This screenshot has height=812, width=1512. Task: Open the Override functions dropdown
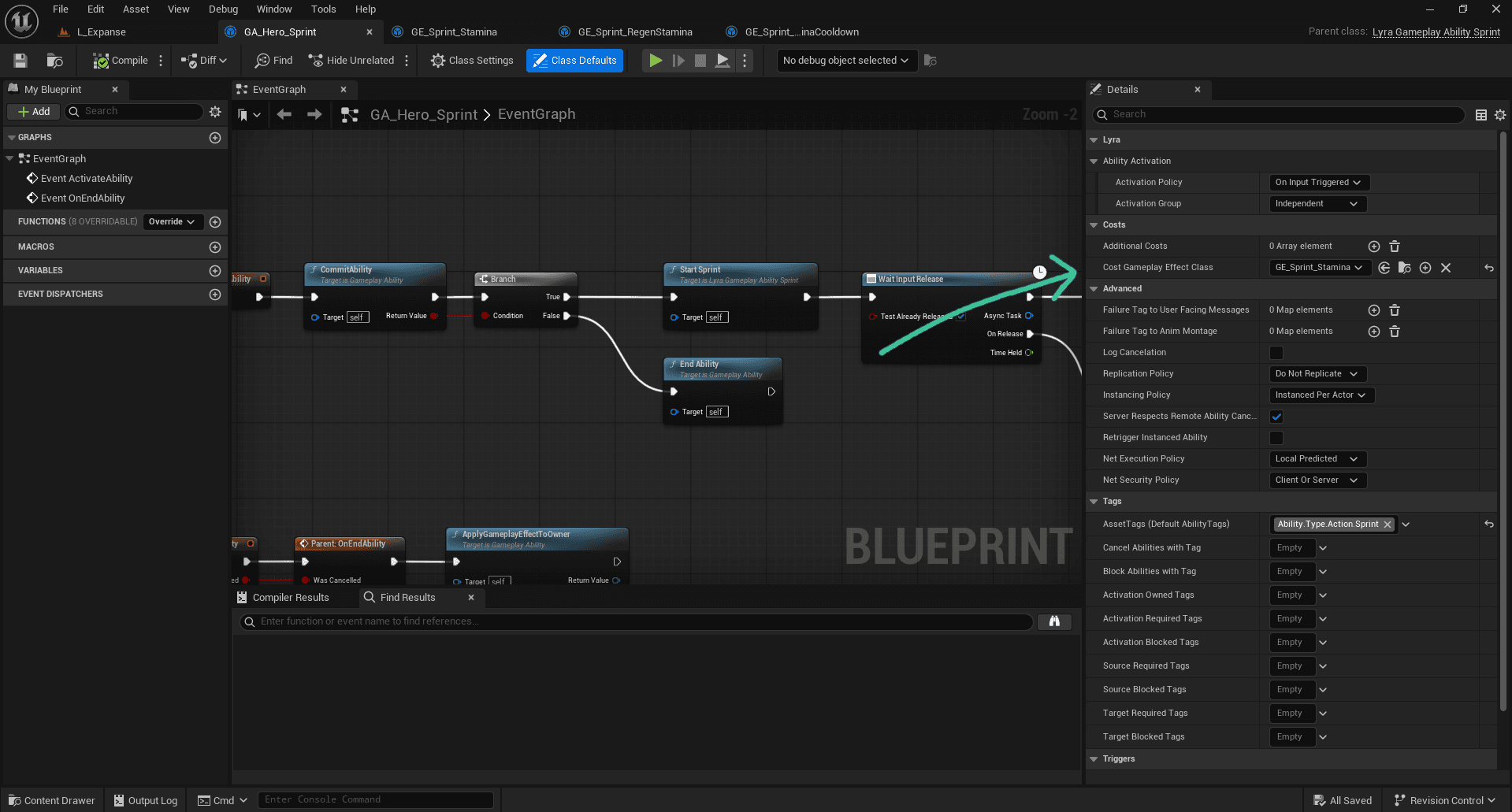pyautogui.click(x=173, y=222)
